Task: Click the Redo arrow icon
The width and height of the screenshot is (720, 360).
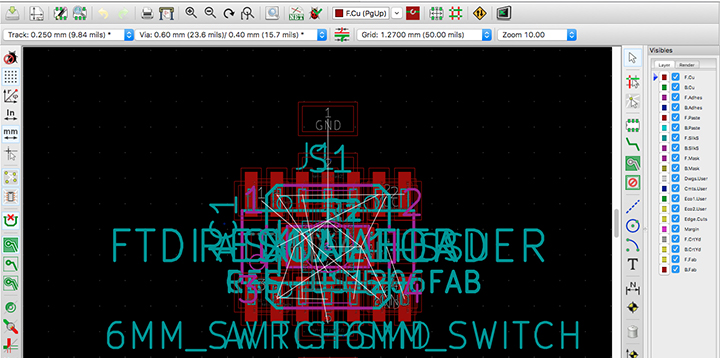Action: tap(123, 13)
